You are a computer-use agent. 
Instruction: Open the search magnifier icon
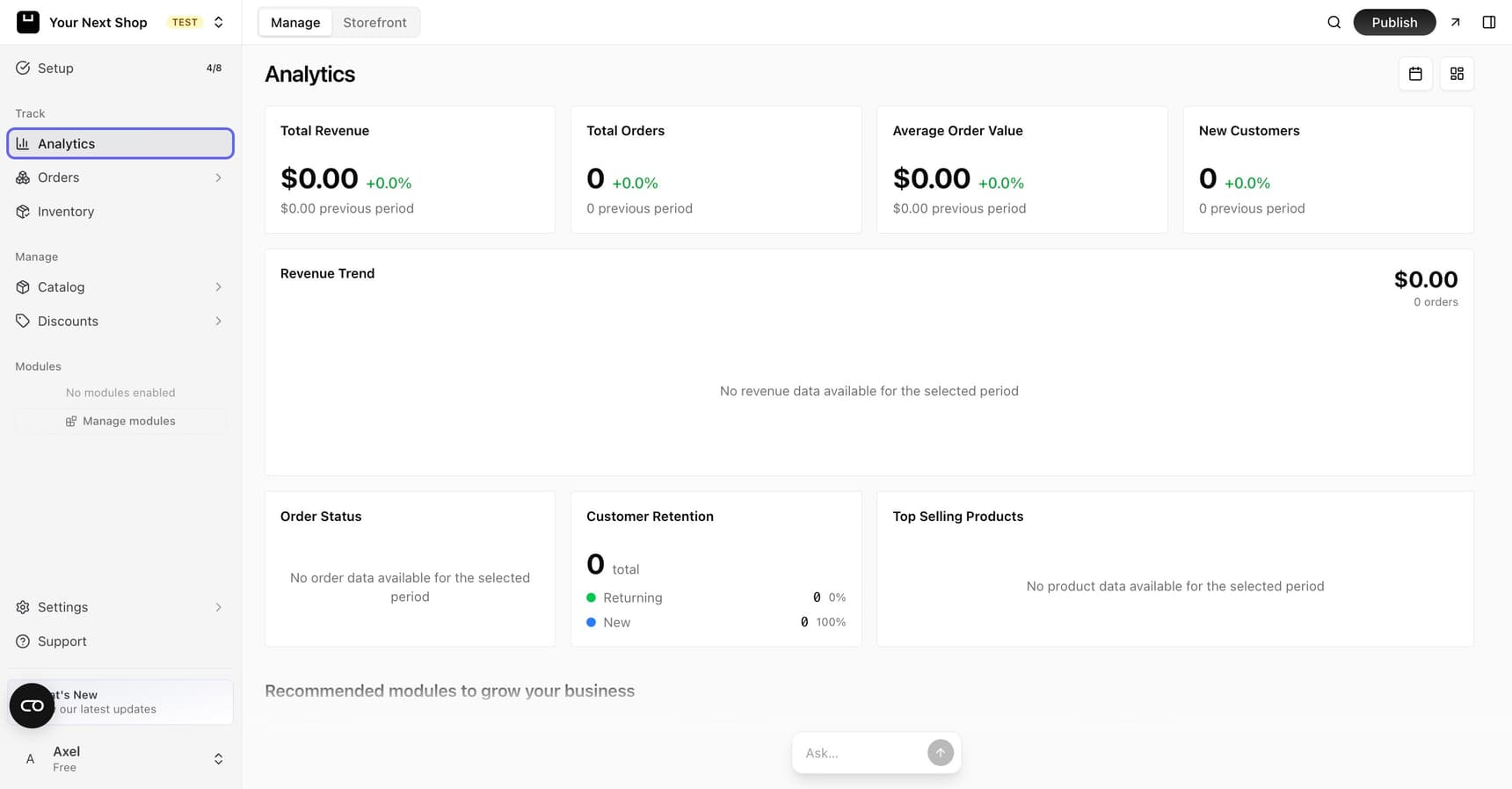tap(1334, 22)
